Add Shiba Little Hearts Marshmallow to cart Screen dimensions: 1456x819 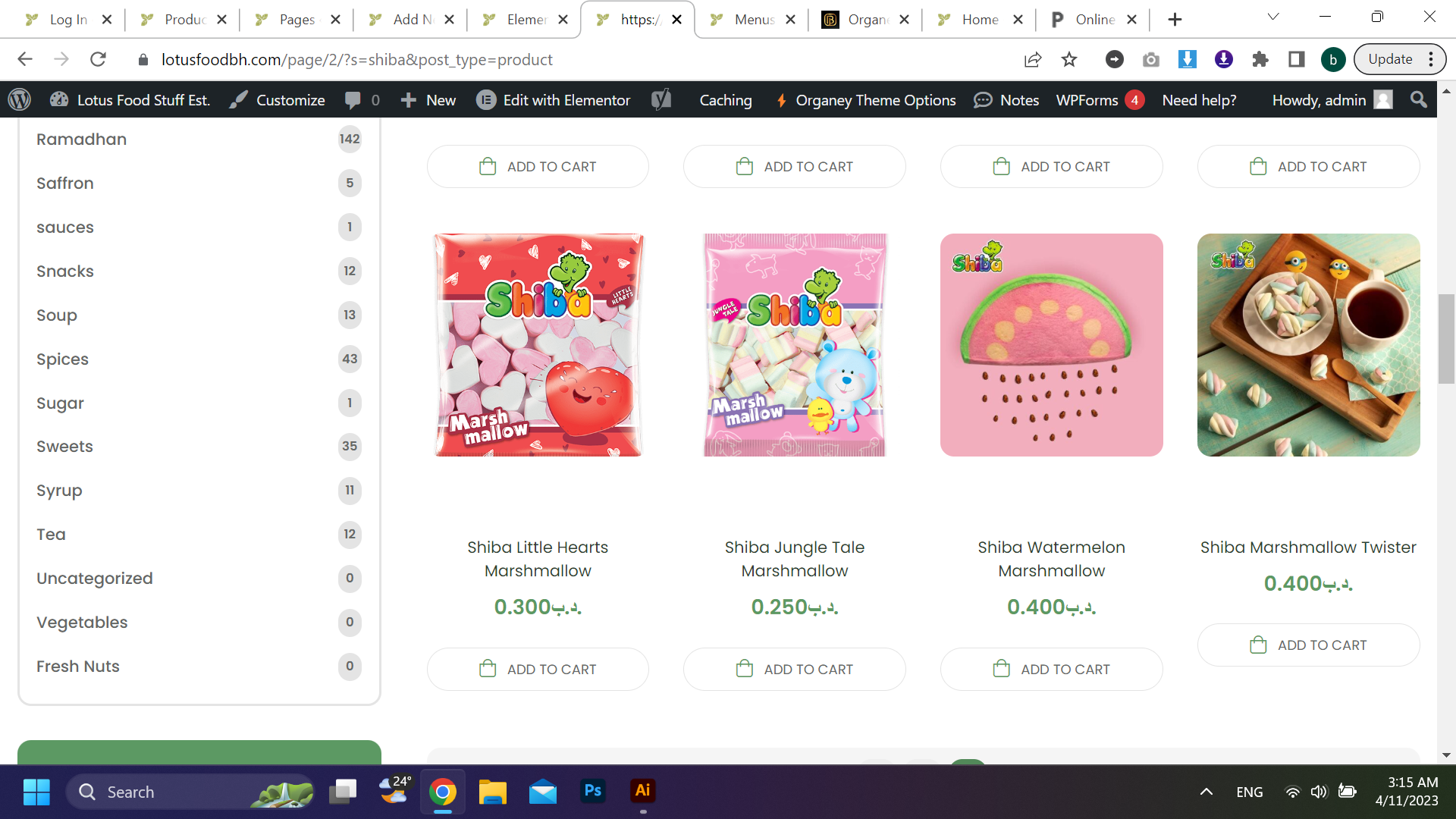point(538,669)
